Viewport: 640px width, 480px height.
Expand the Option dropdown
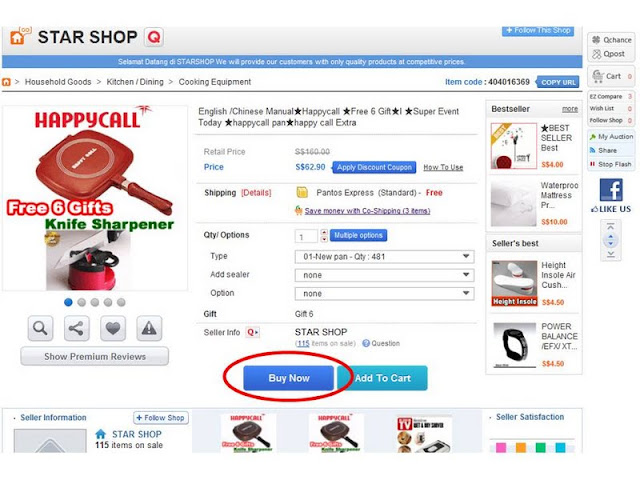tap(384, 293)
